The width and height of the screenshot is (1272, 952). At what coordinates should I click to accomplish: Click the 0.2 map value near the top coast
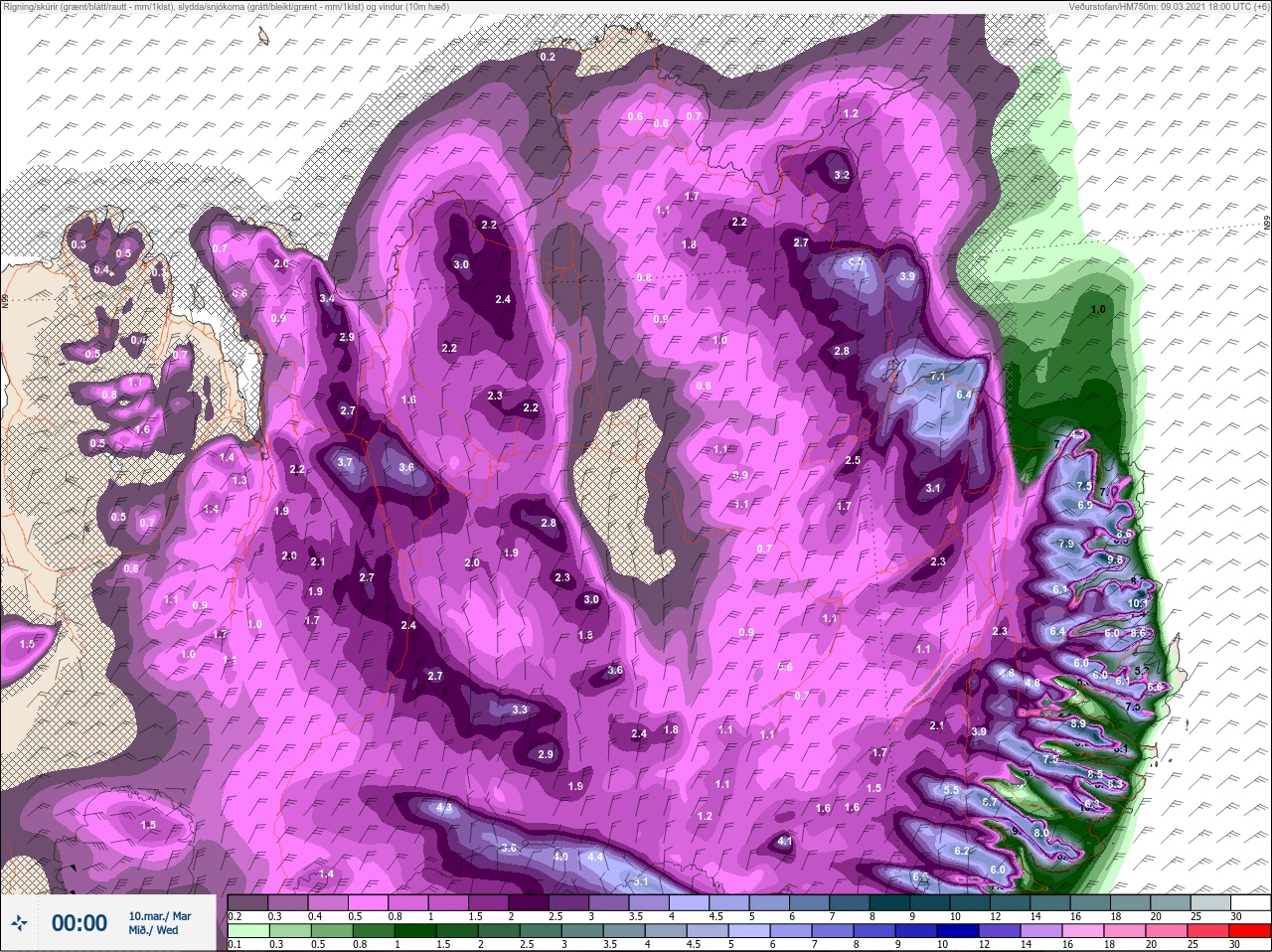point(548,57)
